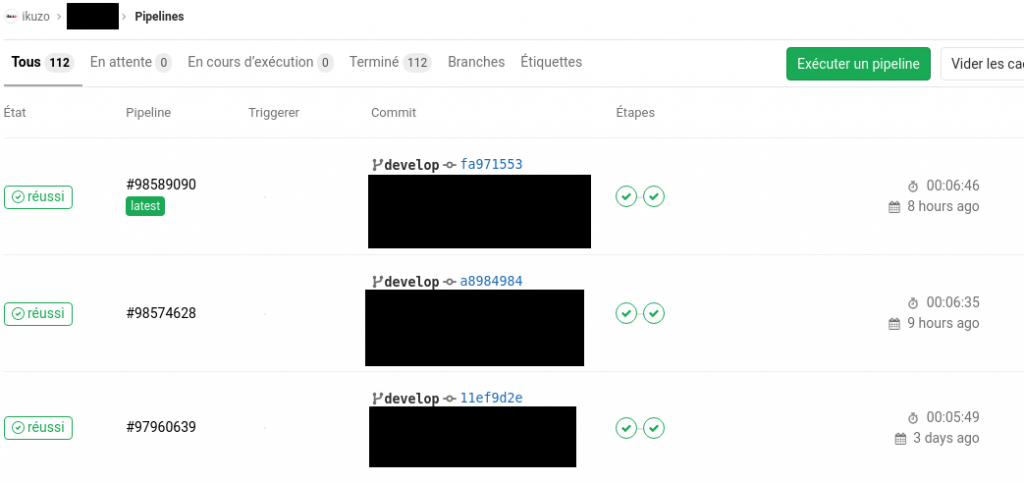Click the Exécuter un pipeline button

click(858, 64)
